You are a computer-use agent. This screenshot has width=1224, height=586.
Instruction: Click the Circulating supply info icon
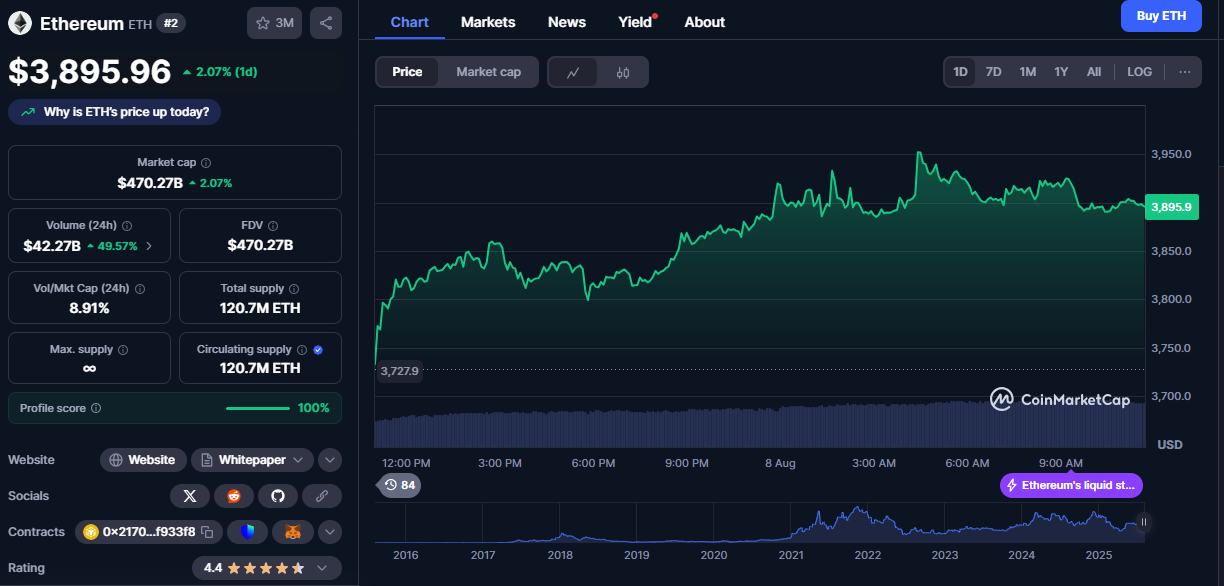point(302,350)
